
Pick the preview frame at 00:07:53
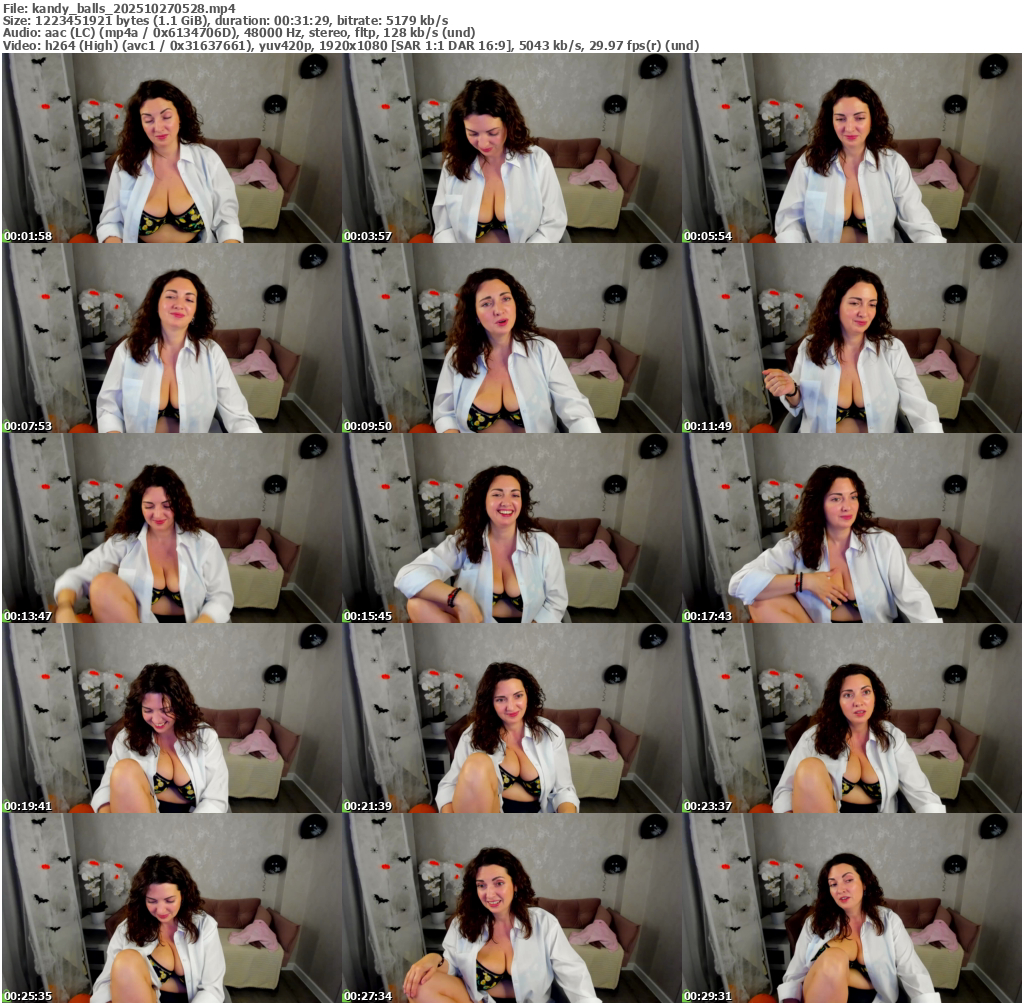click(172, 338)
